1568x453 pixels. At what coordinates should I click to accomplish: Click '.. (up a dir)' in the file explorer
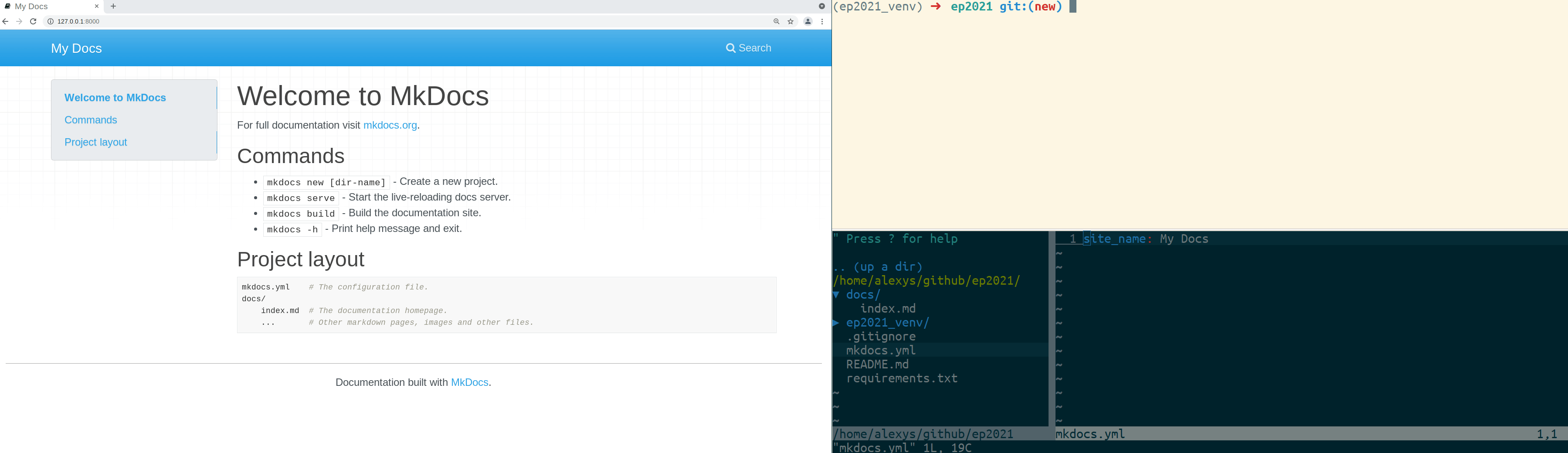[x=877, y=266]
